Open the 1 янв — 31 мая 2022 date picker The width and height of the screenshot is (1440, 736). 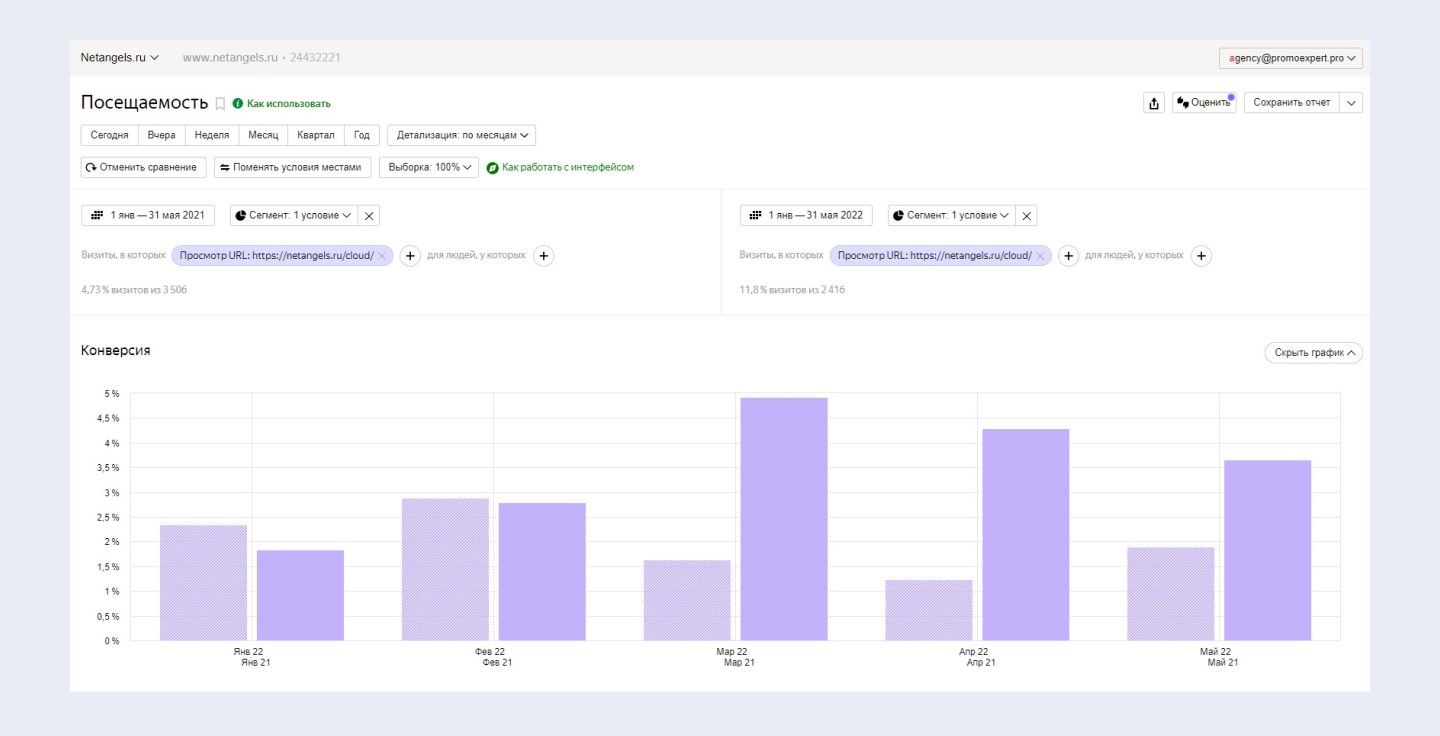click(x=806, y=216)
